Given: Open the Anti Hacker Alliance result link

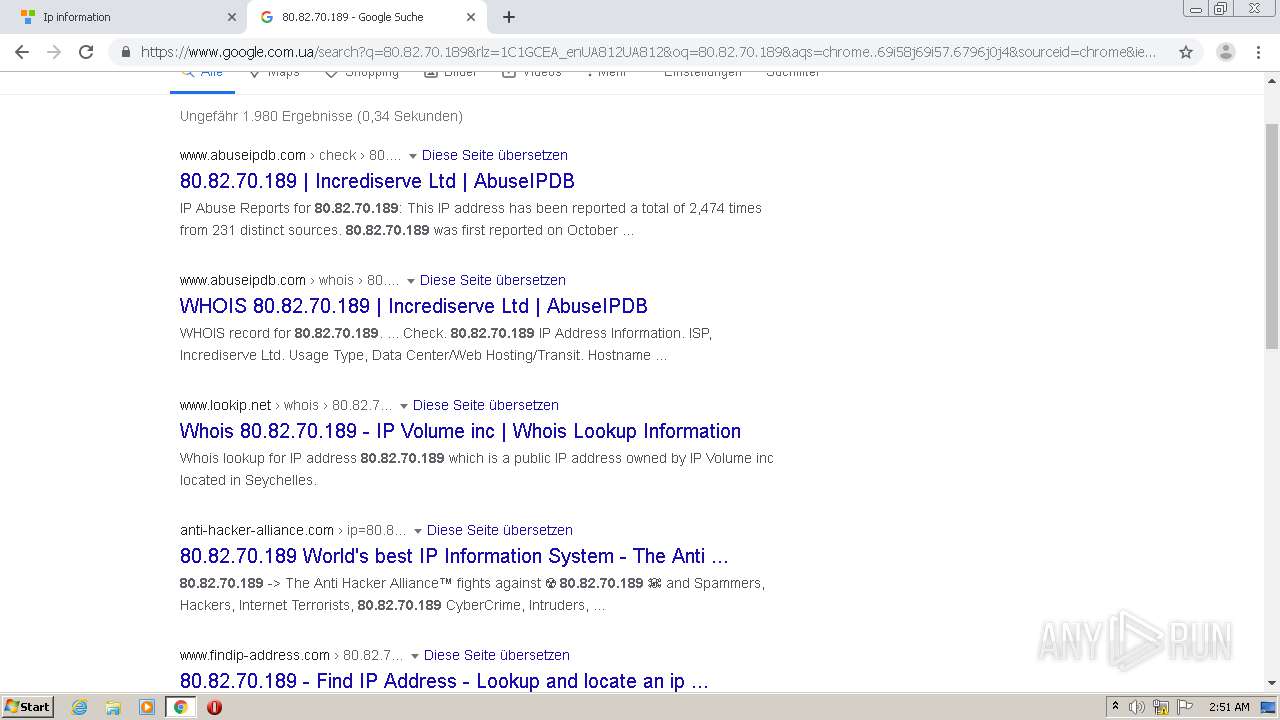Looking at the screenshot, I should [x=454, y=556].
